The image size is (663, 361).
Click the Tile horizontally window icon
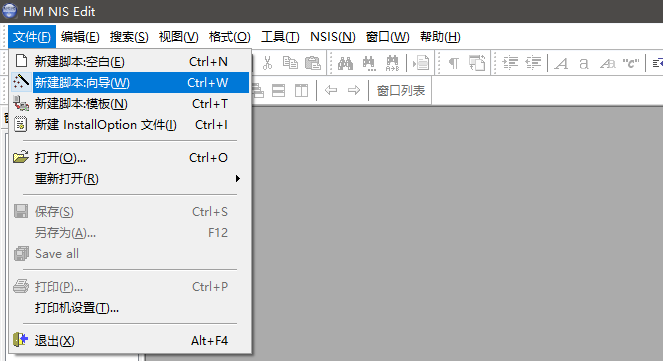278,90
